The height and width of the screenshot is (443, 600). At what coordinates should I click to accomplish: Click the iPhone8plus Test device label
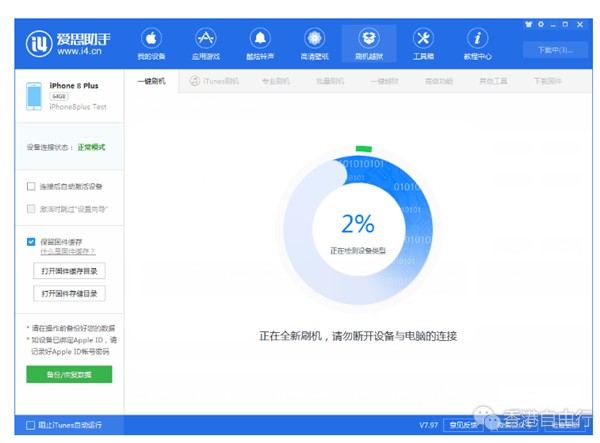pos(78,107)
